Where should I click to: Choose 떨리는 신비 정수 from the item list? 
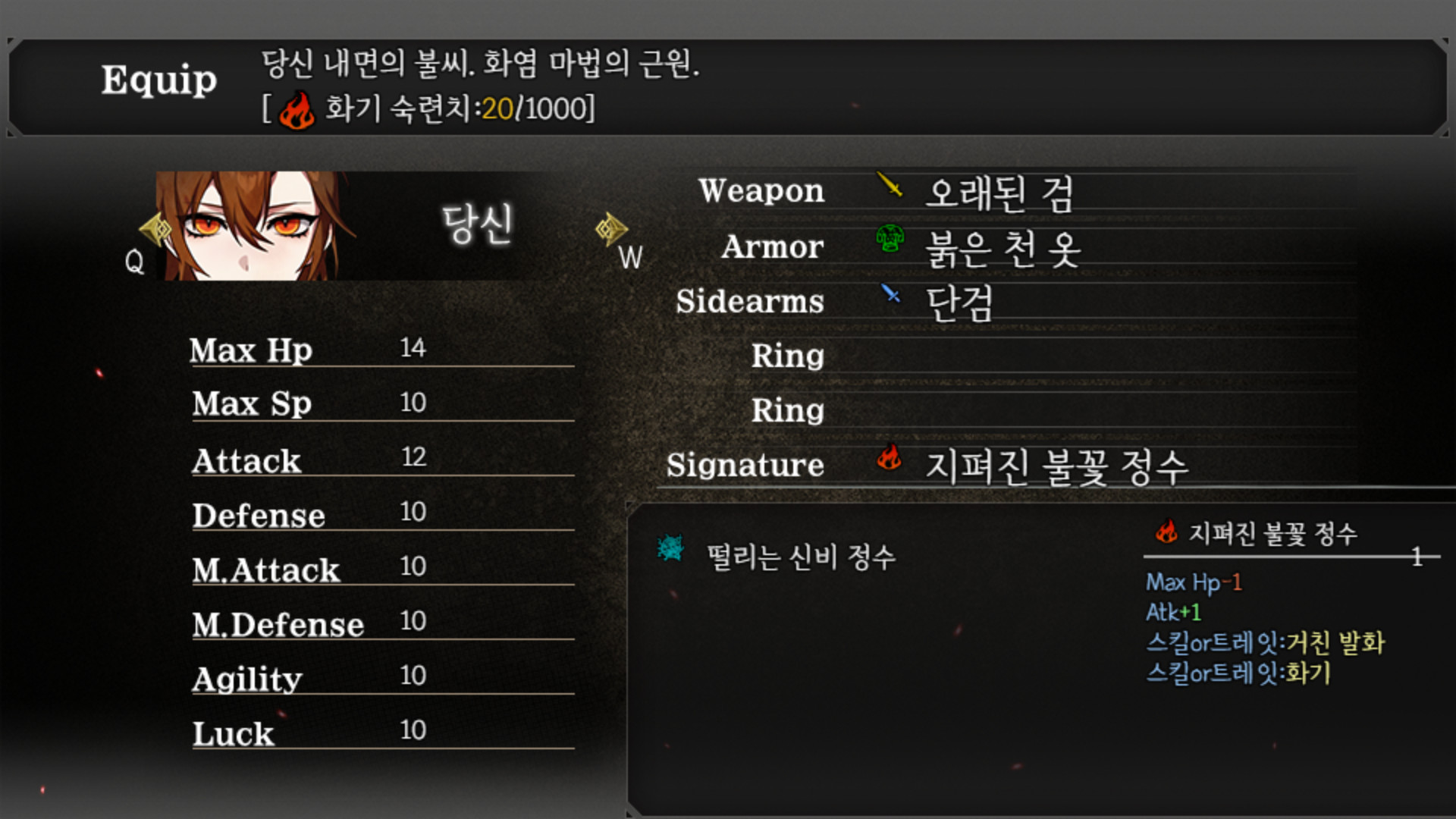click(801, 557)
